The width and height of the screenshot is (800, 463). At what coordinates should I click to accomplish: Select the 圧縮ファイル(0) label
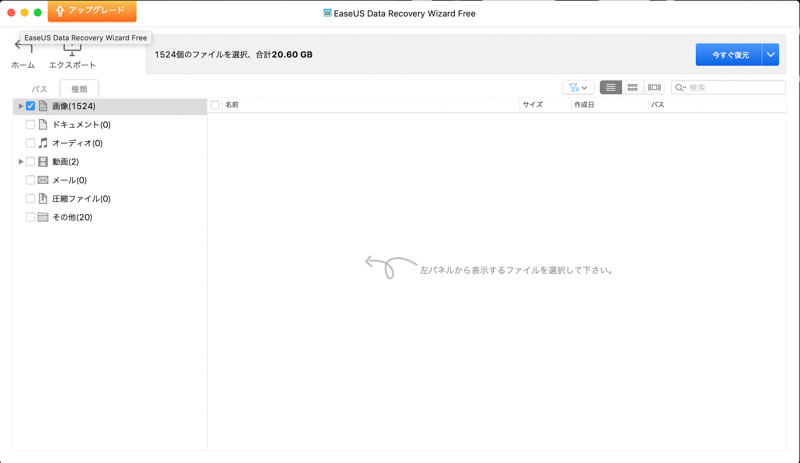pyautogui.click(x=82, y=199)
